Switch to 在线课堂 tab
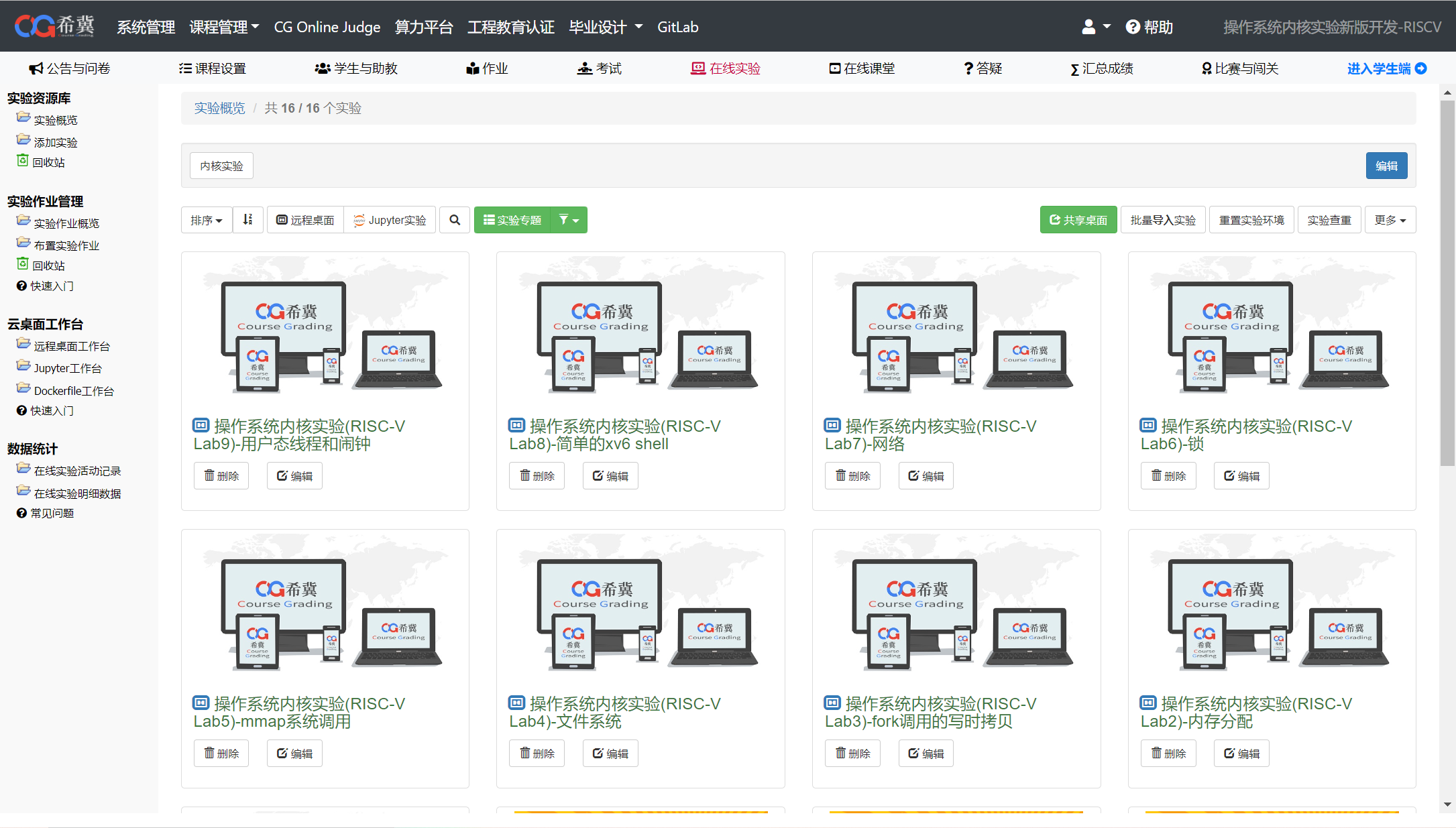Image resolution: width=1456 pixels, height=828 pixels. [x=862, y=68]
